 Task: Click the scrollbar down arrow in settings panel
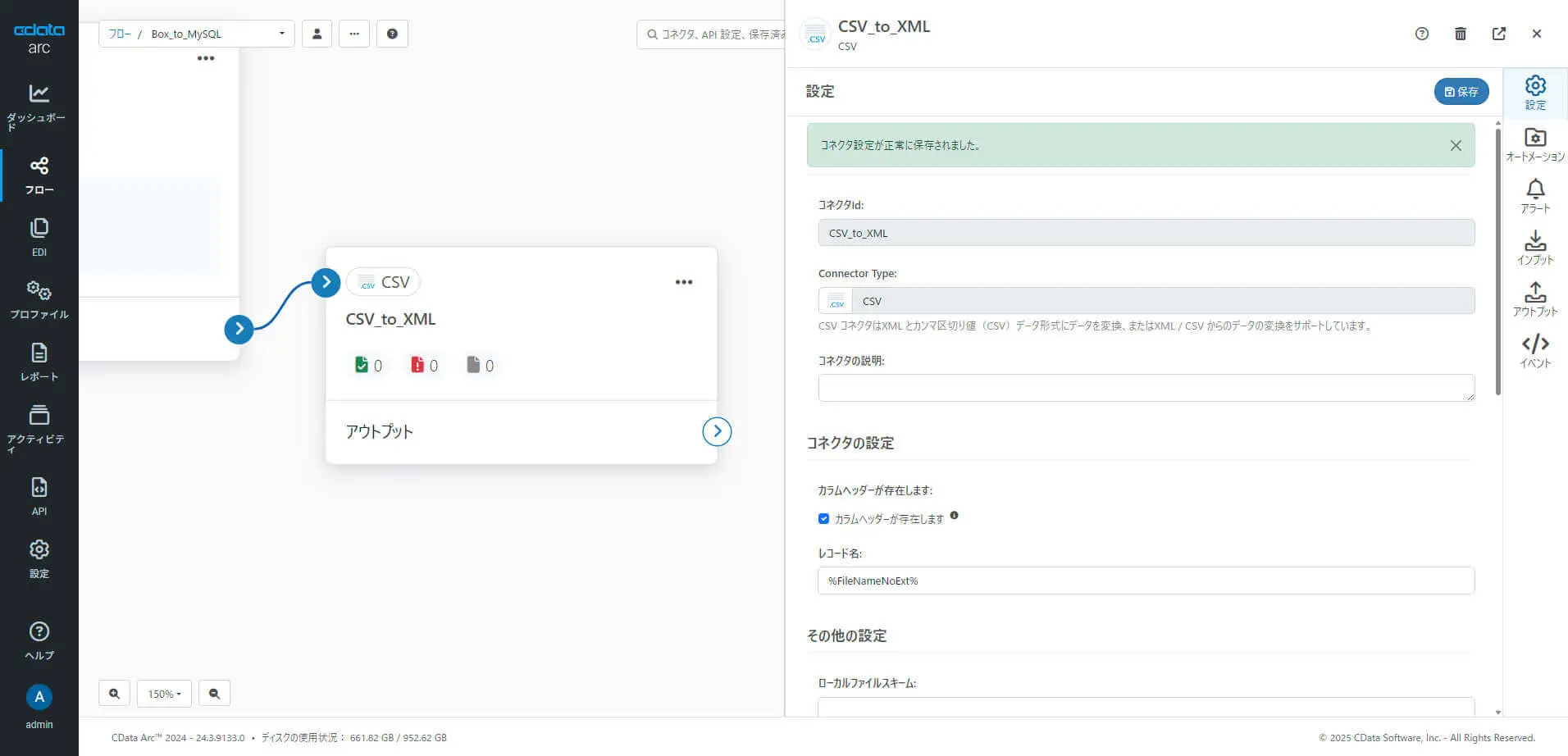point(1498,713)
